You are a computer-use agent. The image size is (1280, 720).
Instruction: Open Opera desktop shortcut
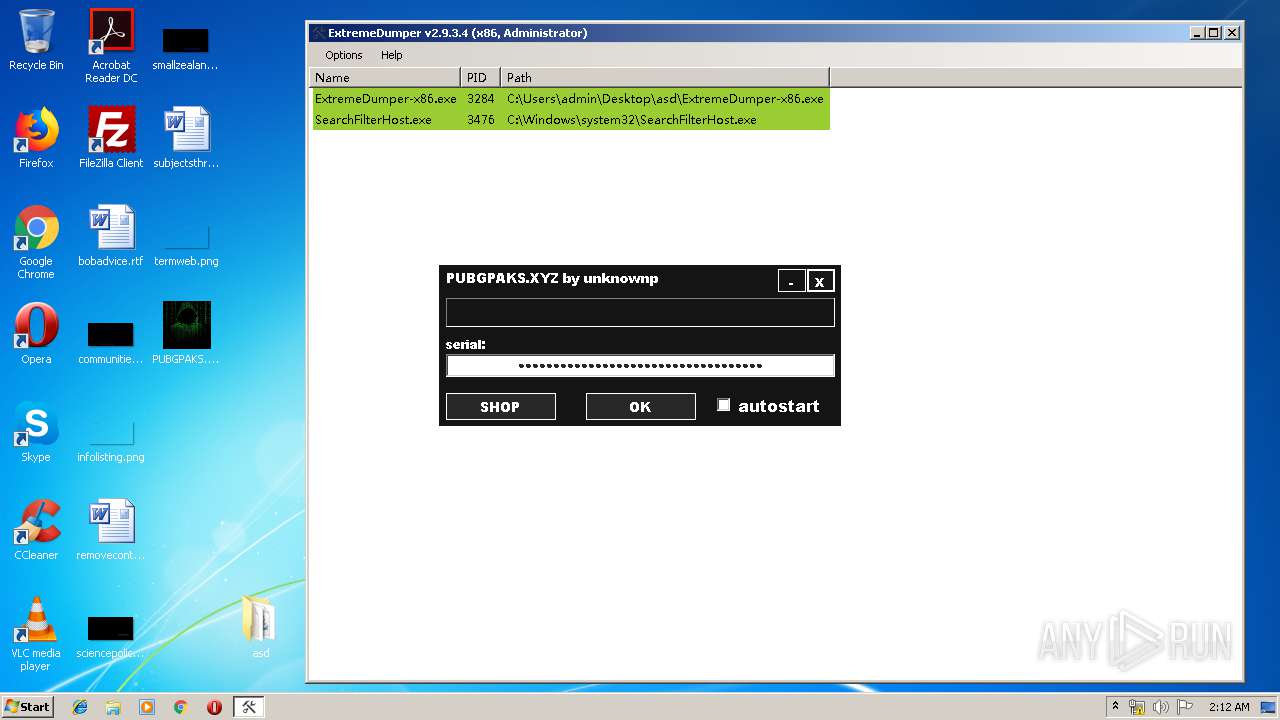point(36,334)
